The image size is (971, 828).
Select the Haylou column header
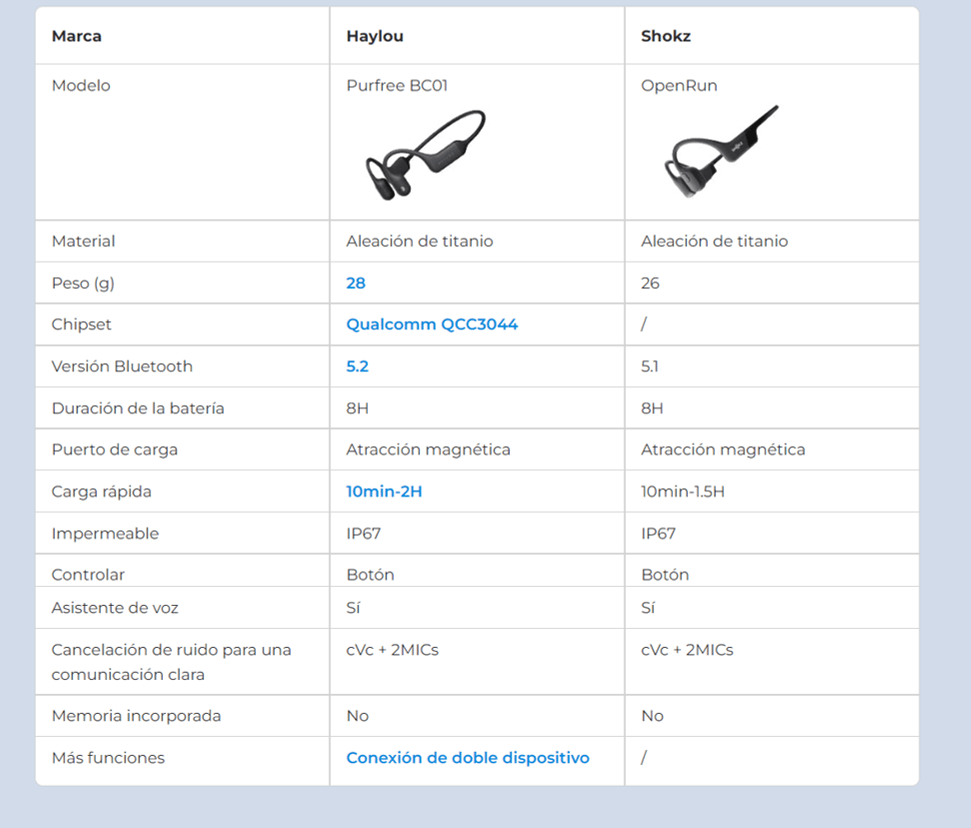pyautogui.click(x=375, y=36)
